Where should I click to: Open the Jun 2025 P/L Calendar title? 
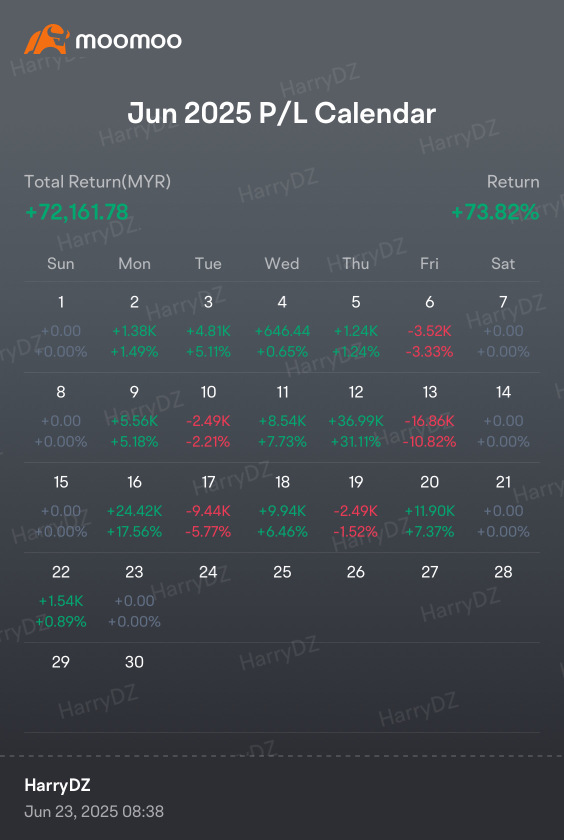(282, 114)
